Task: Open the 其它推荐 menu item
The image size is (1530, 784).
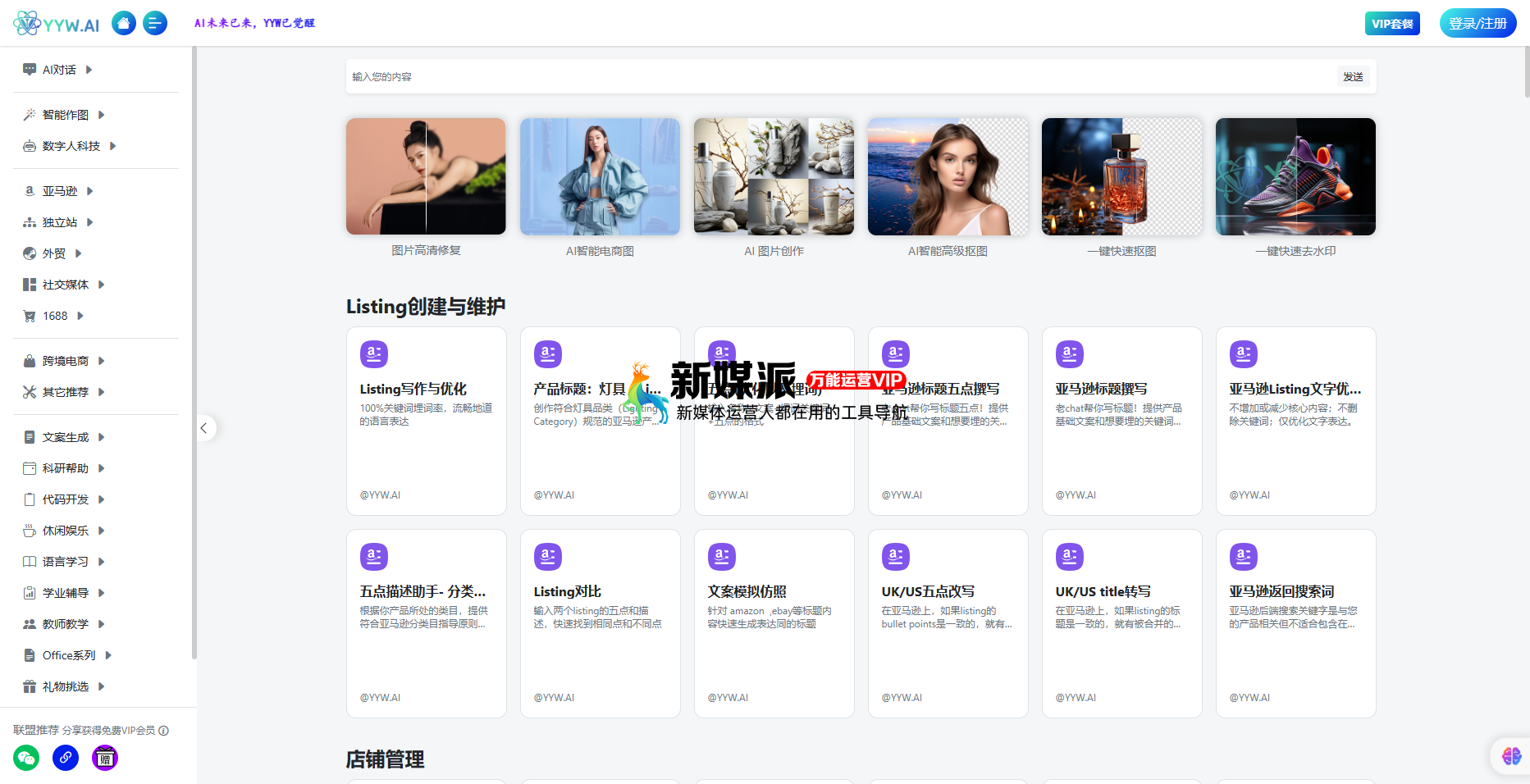Action: pyautogui.click(x=66, y=392)
